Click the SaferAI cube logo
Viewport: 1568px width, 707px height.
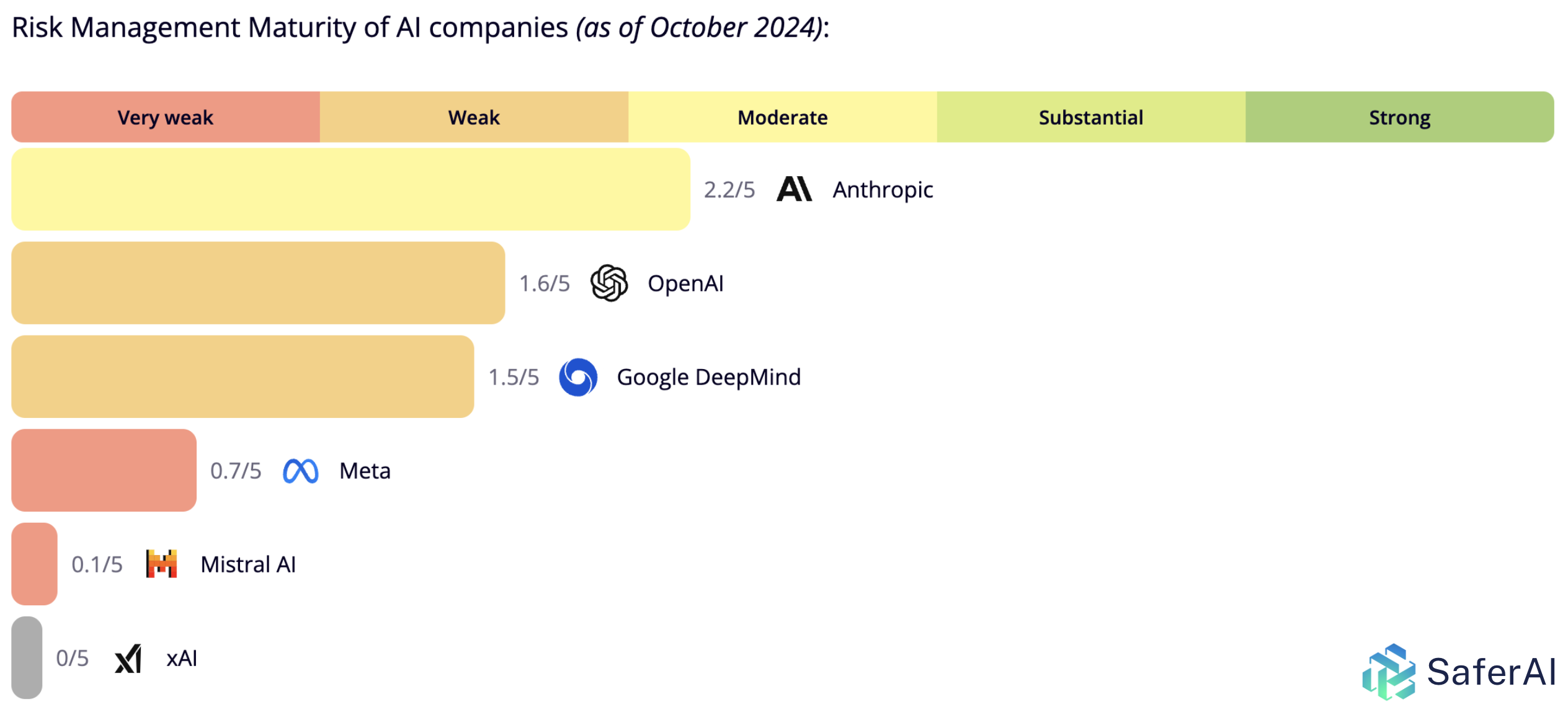(x=1388, y=672)
